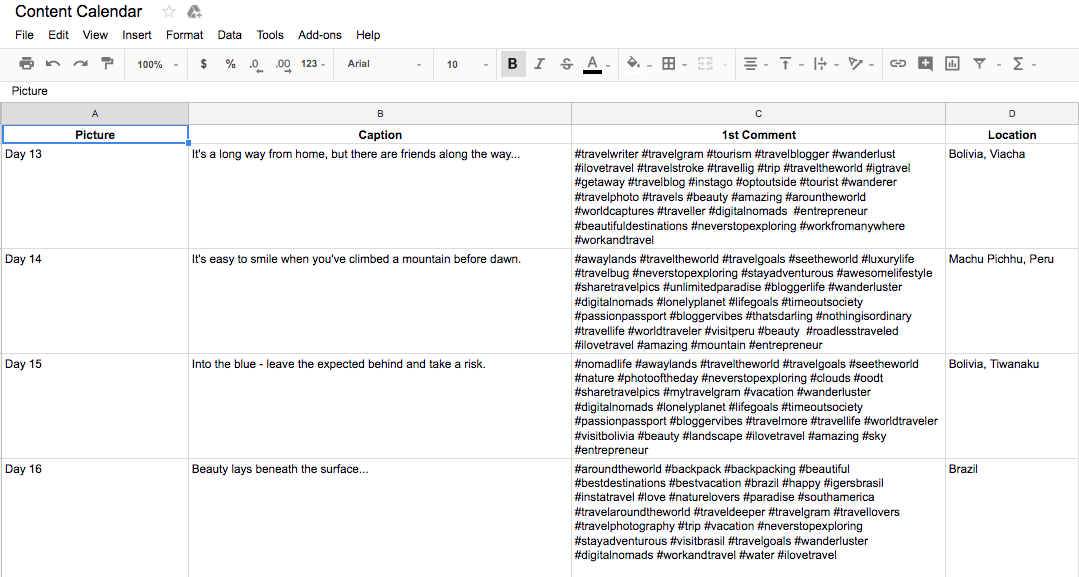Click the Redo arrow icon
Image resolution: width=1079 pixels, height=577 pixels.
click(81, 64)
